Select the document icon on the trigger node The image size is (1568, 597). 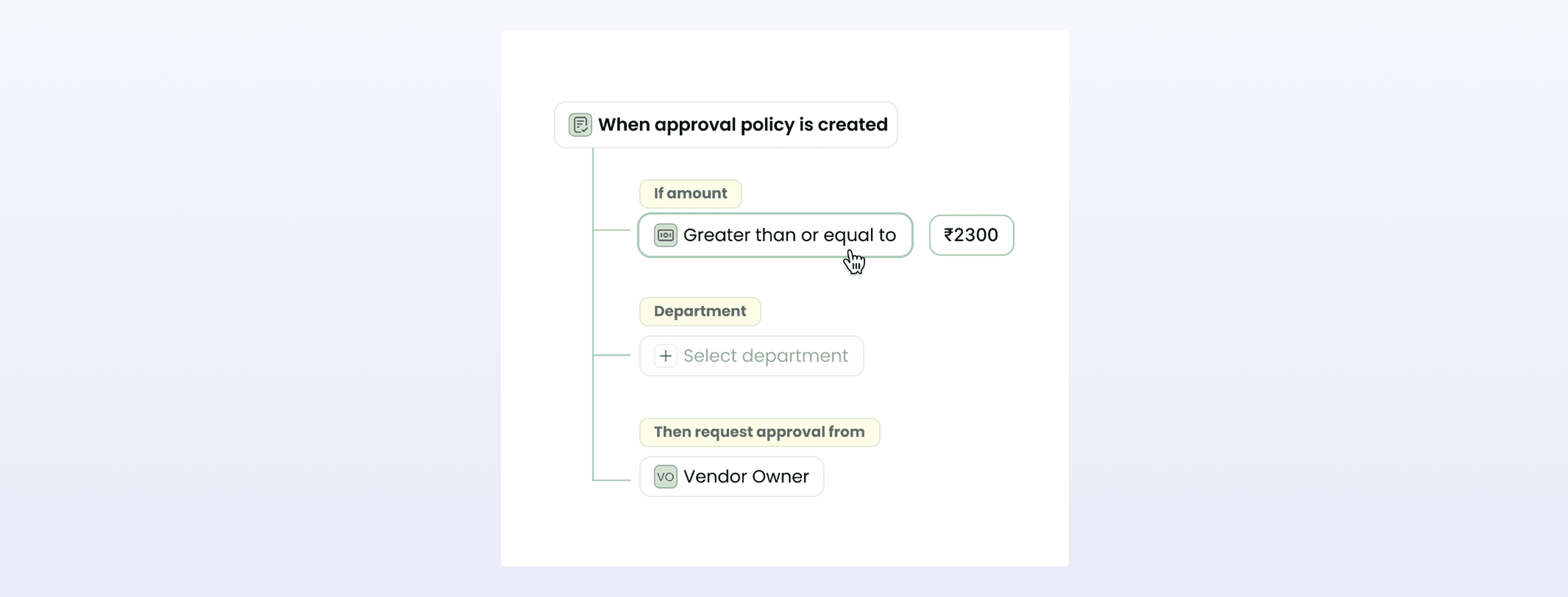579,124
